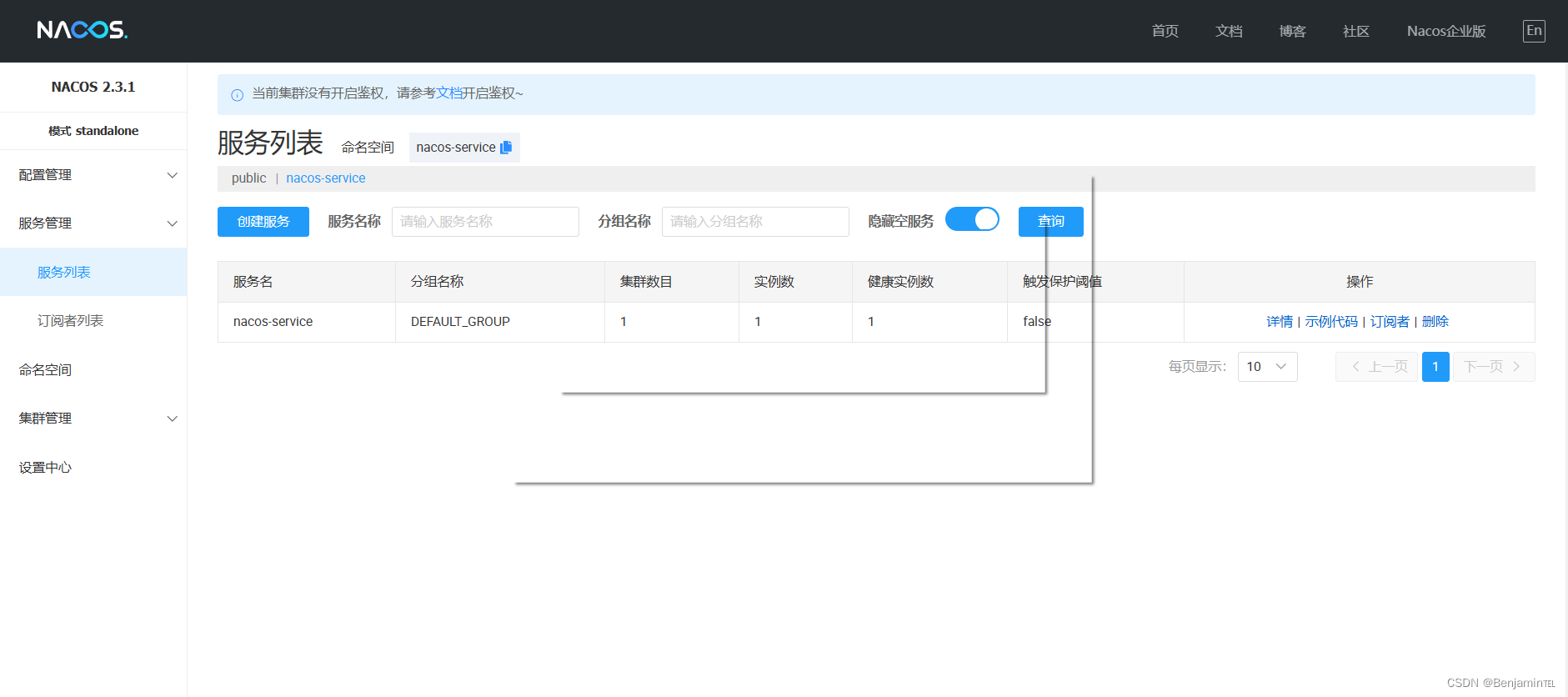This screenshot has width=1568, height=697.
Task: Click the 健康实例数 column header
Action: pos(929,282)
